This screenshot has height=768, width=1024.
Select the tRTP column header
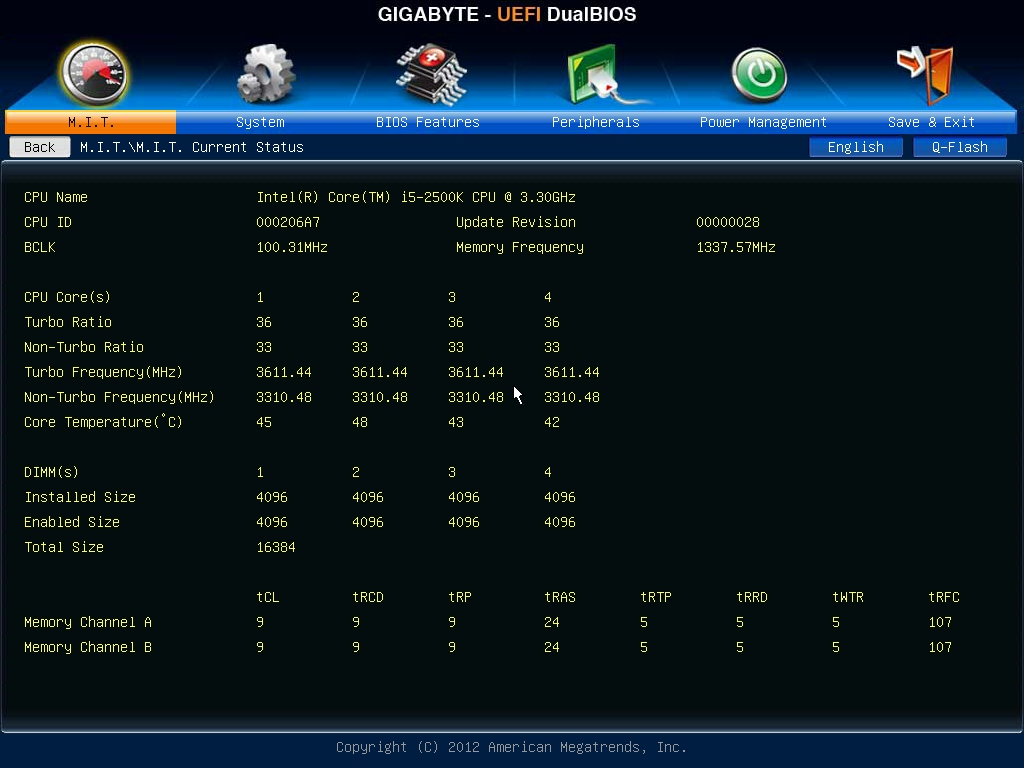pos(656,597)
